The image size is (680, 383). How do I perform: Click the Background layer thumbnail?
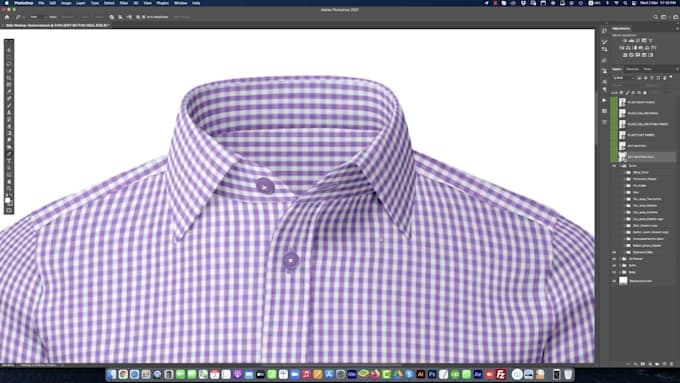click(623, 281)
